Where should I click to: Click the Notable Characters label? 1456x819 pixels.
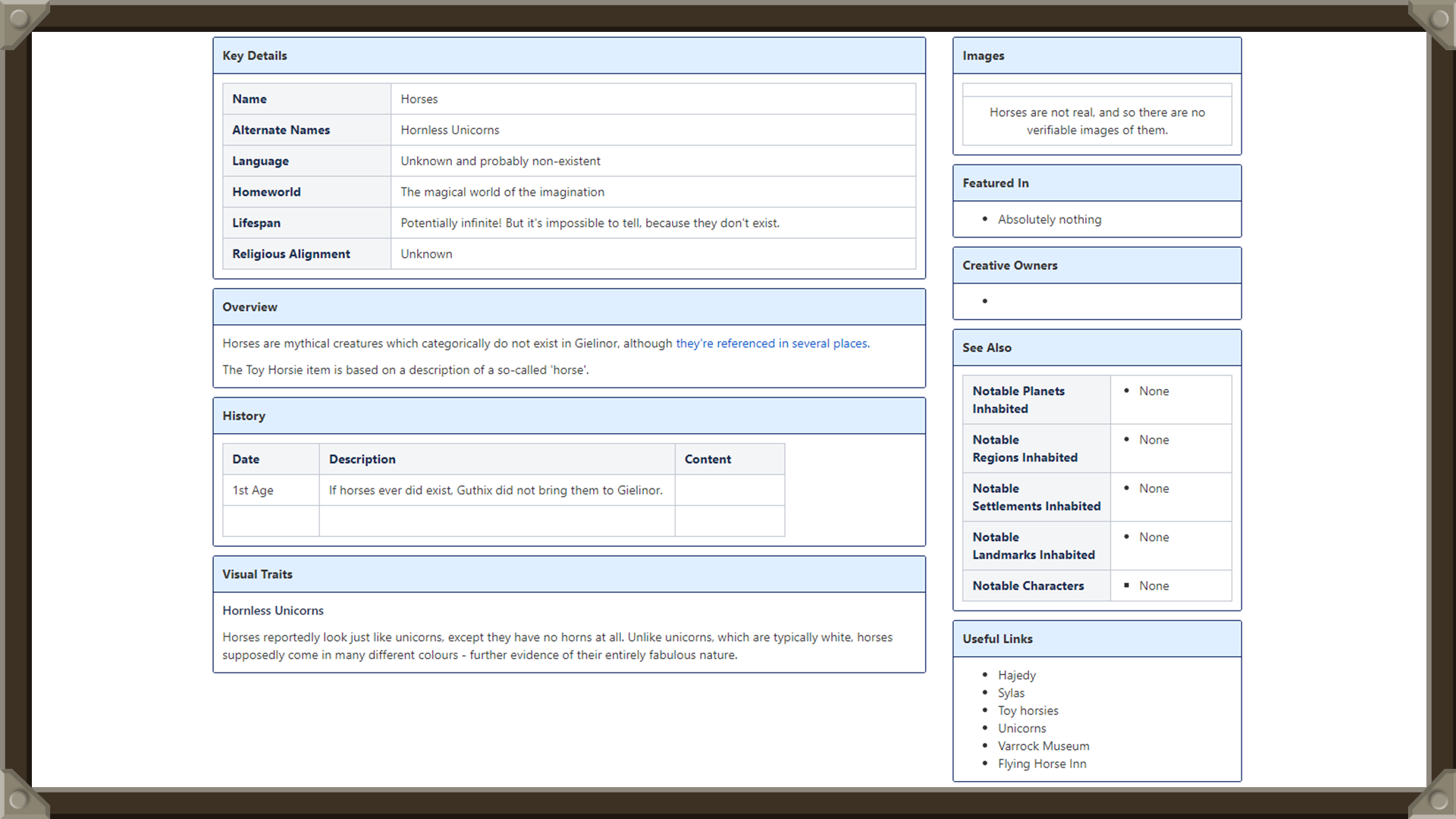pyautogui.click(x=1028, y=585)
